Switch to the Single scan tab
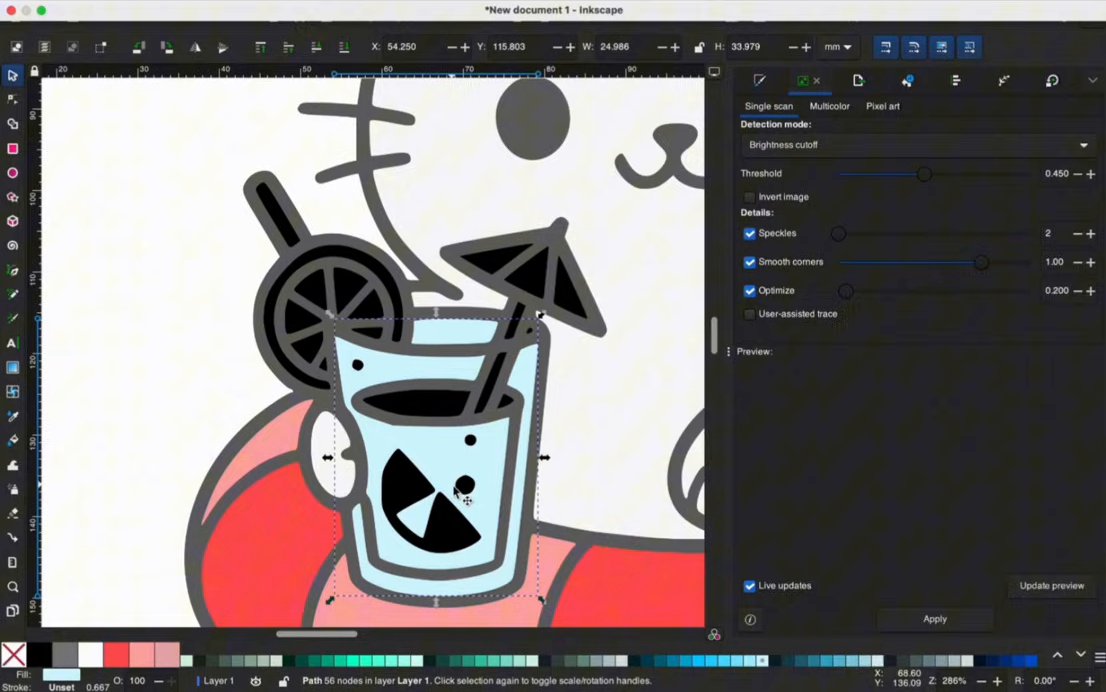The width and height of the screenshot is (1106, 692). point(769,107)
